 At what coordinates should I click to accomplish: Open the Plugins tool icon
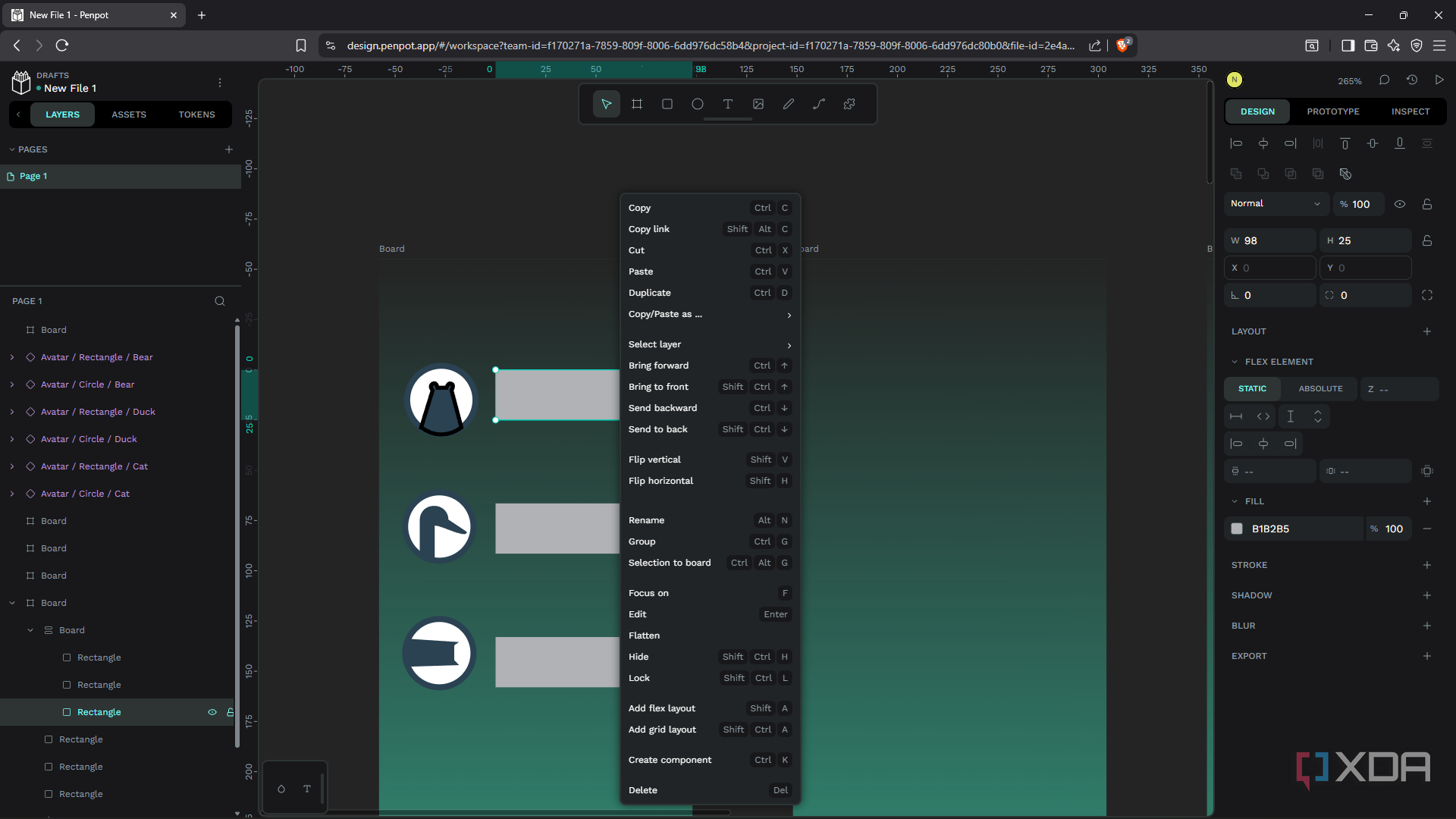pyautogui.click(x=849, y=104)
